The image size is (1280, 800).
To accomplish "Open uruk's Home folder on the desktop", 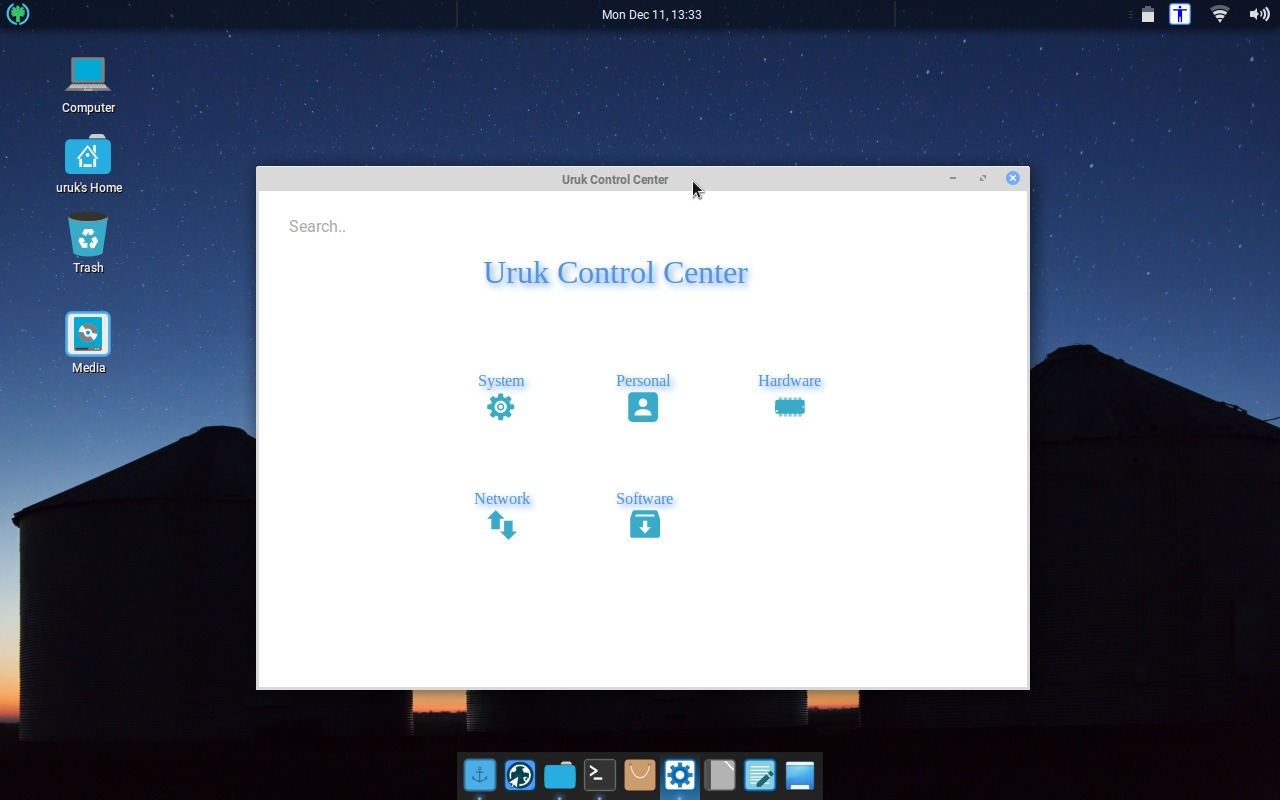I will 88,157.
